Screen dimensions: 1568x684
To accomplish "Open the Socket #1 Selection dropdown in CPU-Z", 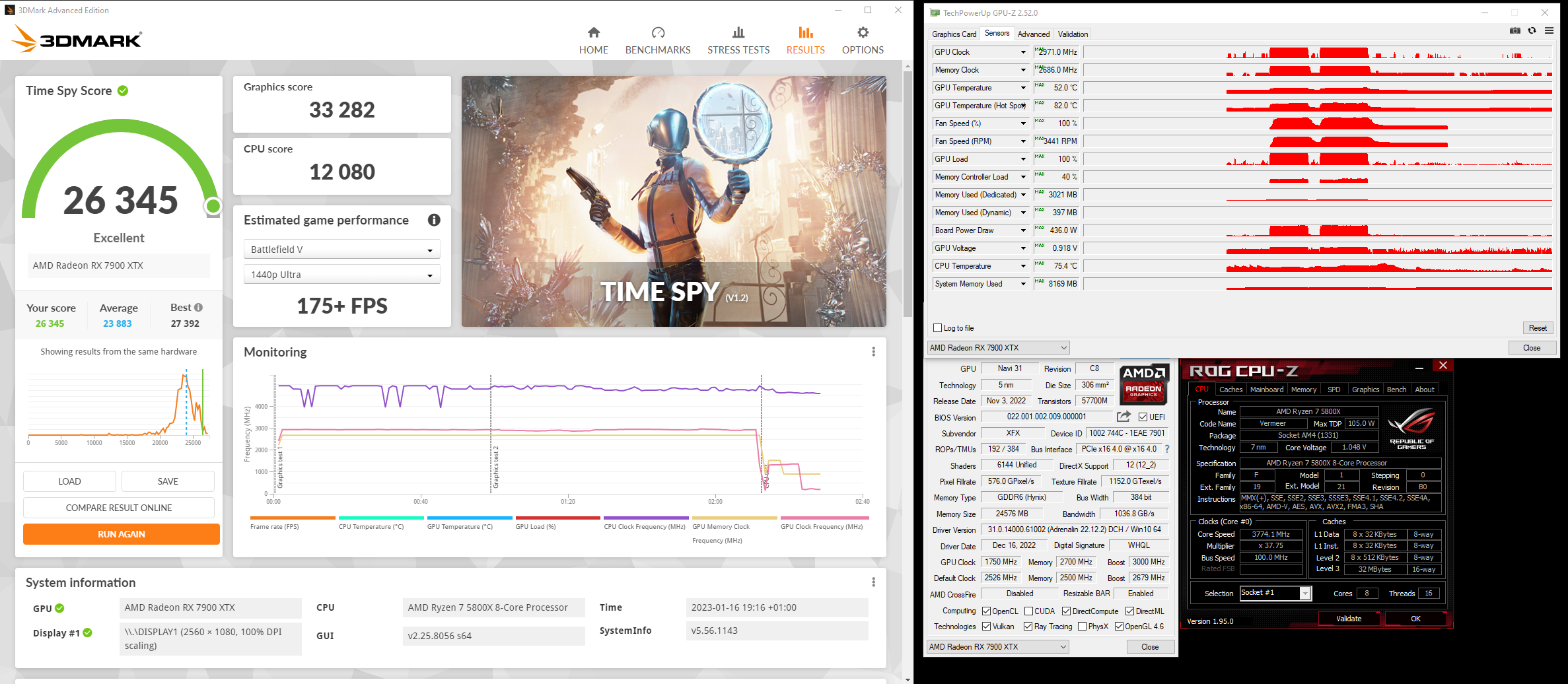I will (1275, 593).
